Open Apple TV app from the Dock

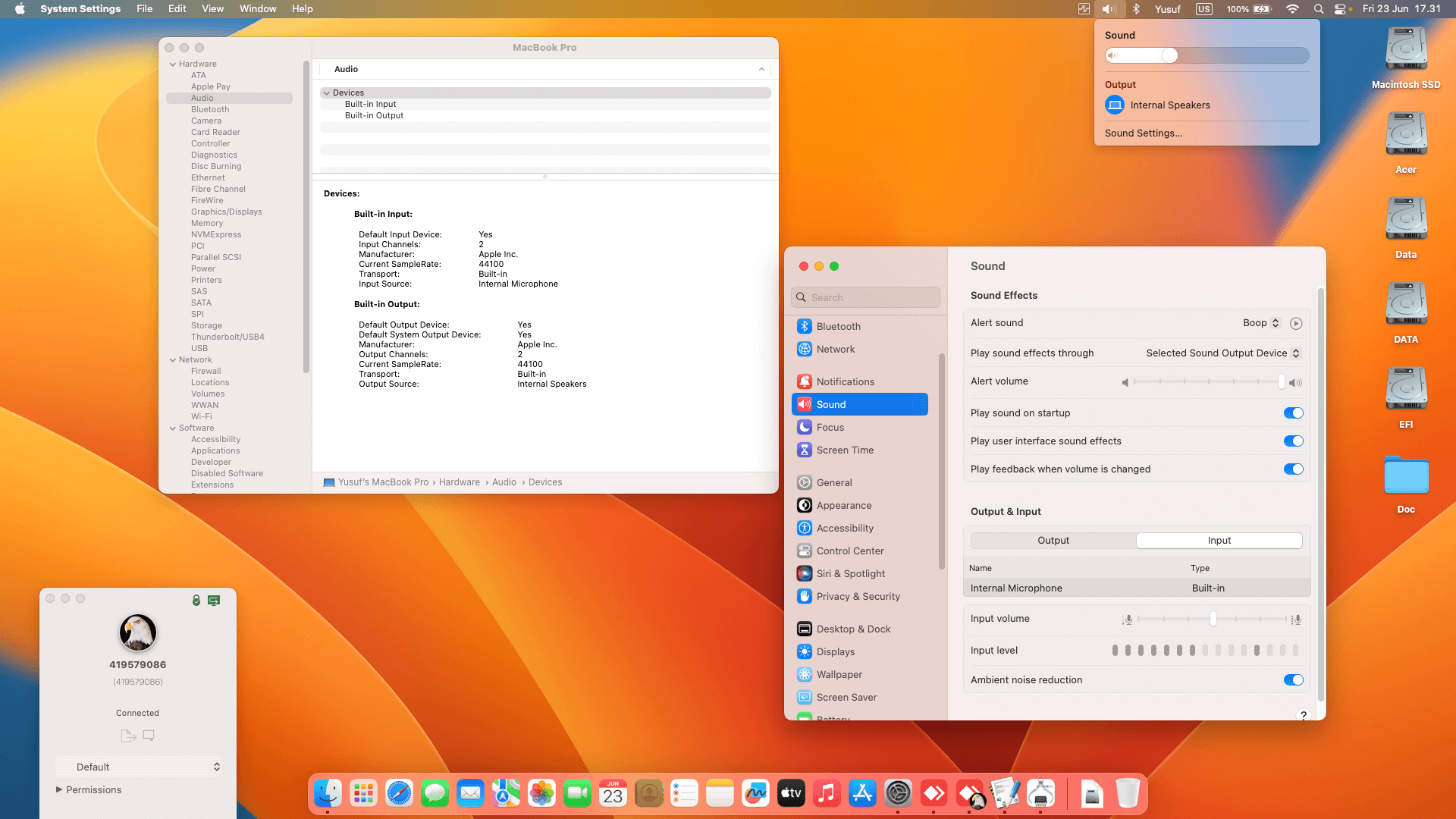point(791,794)
